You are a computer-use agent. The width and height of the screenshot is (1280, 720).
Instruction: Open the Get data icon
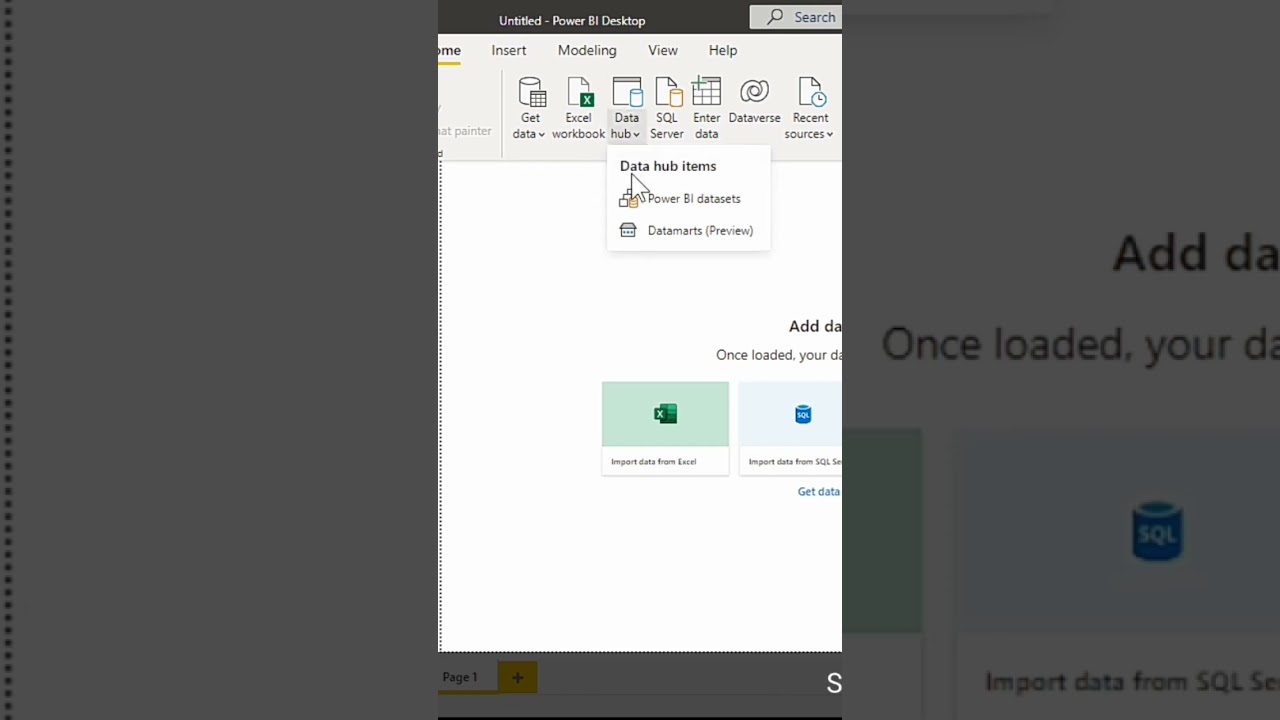point(532,93)
